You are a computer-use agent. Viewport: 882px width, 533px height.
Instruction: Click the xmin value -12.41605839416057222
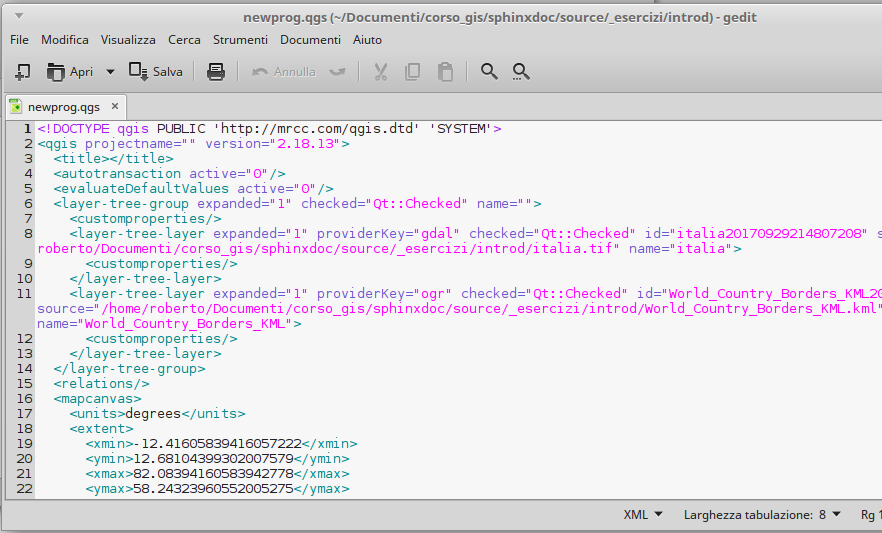click(218, 444)
